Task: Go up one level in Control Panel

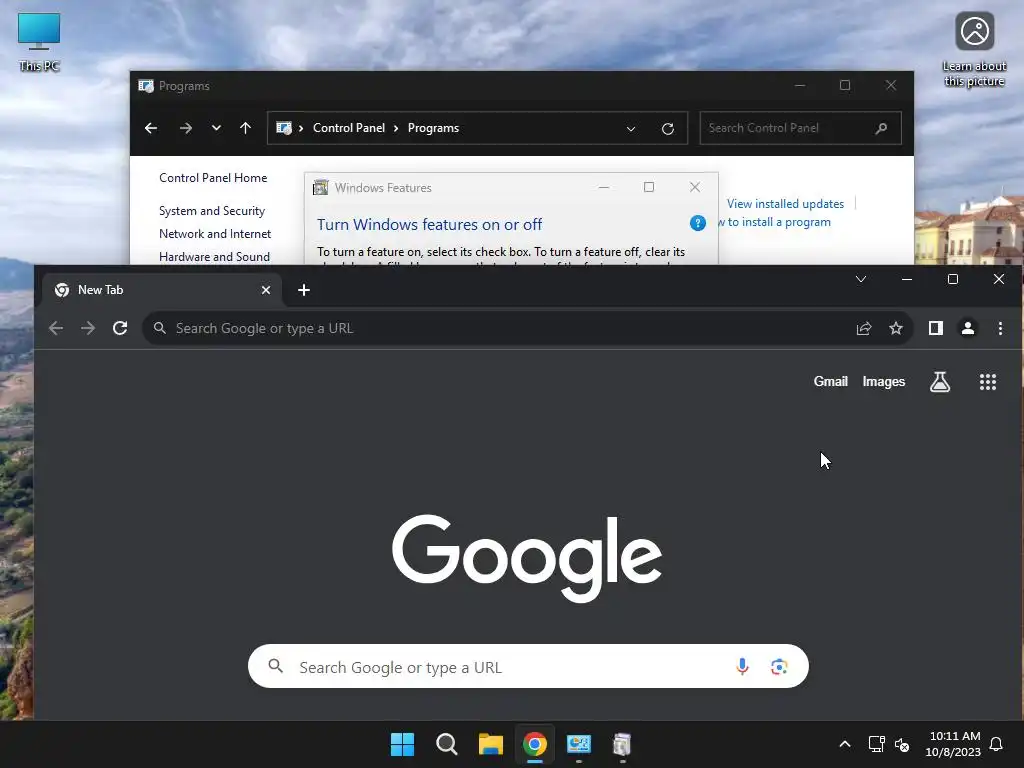Action: pyautogui.click(x=246, y=128)
